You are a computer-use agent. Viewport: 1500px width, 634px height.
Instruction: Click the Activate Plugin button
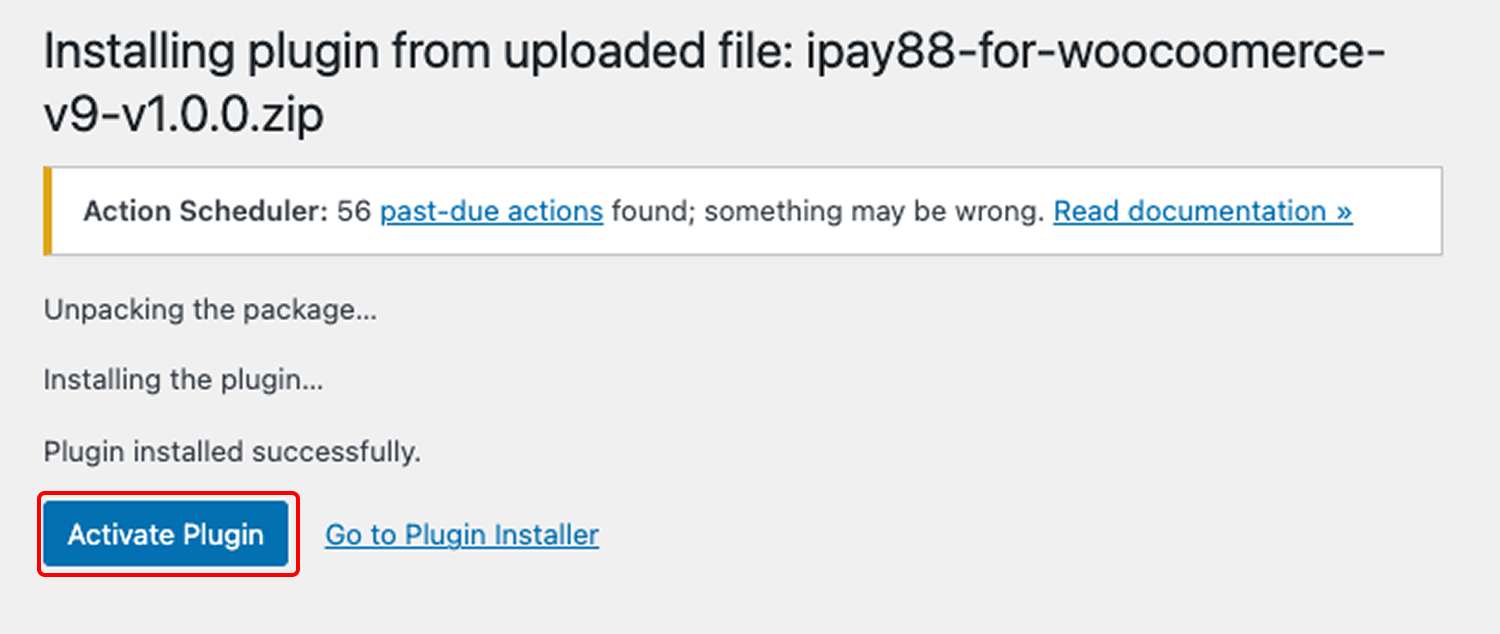point(166,534)
